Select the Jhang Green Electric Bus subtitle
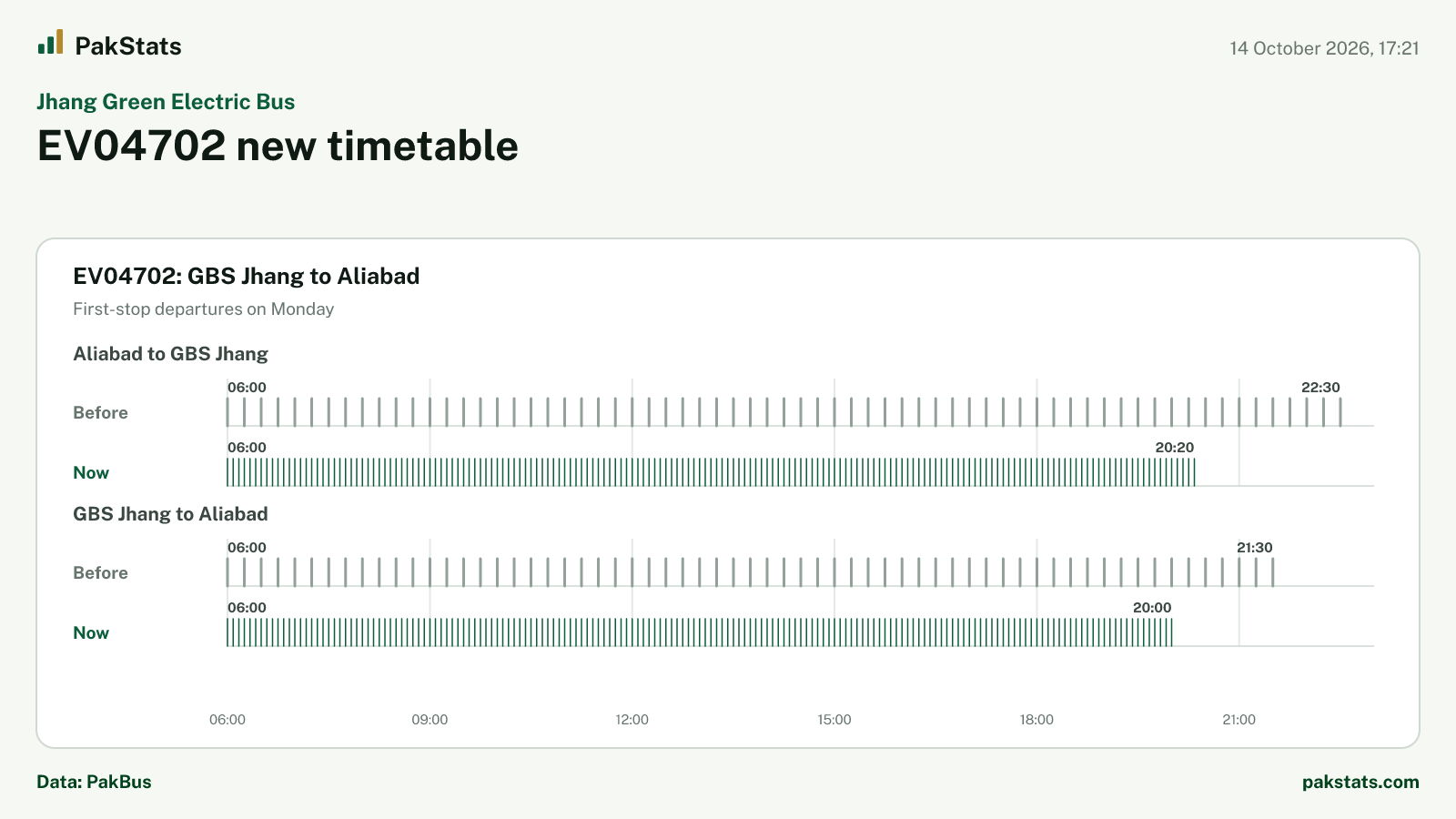Screen dimensions: 1456x819 coord(166,102)
